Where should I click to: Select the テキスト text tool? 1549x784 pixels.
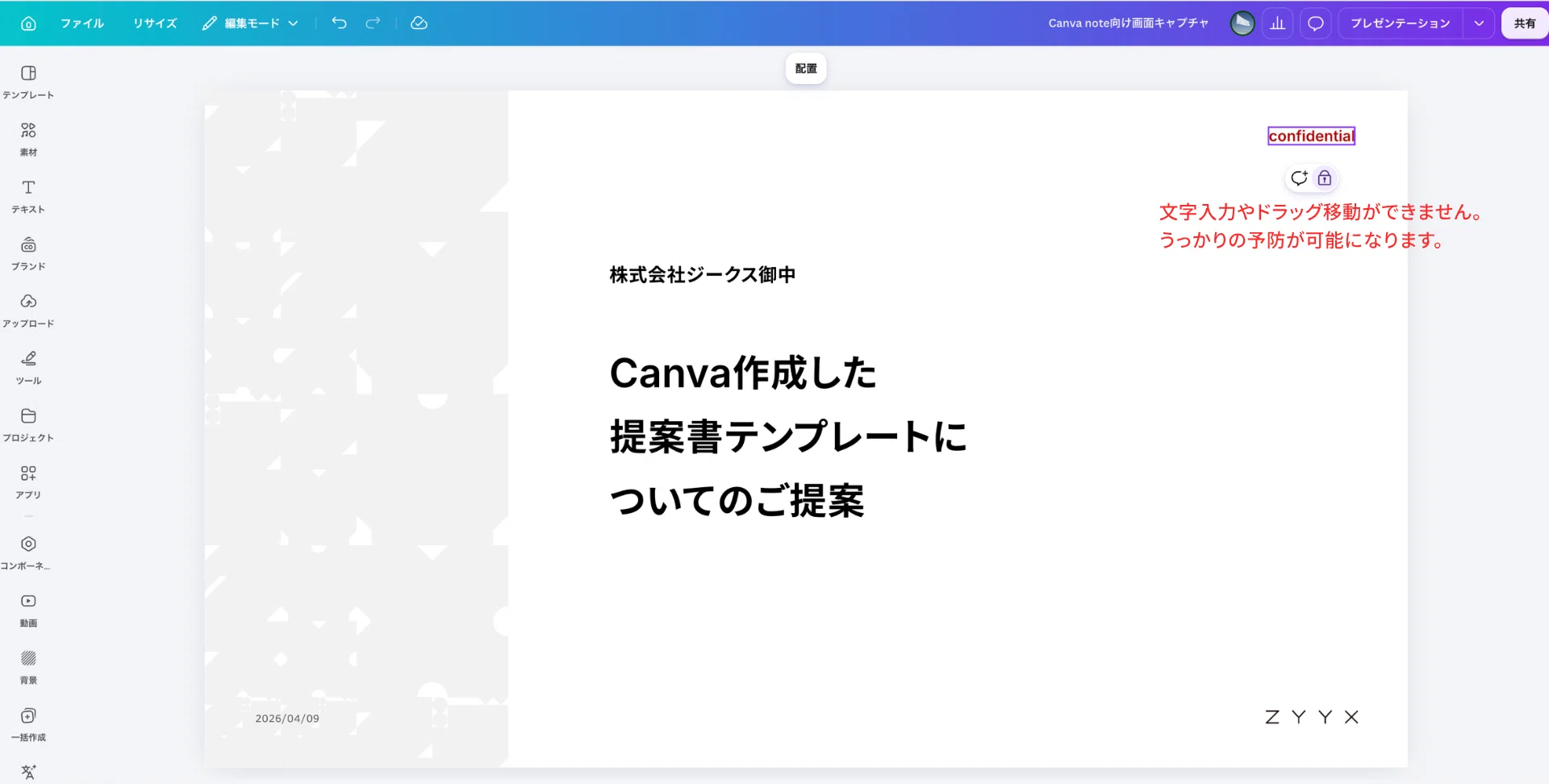tap(28, 197)
